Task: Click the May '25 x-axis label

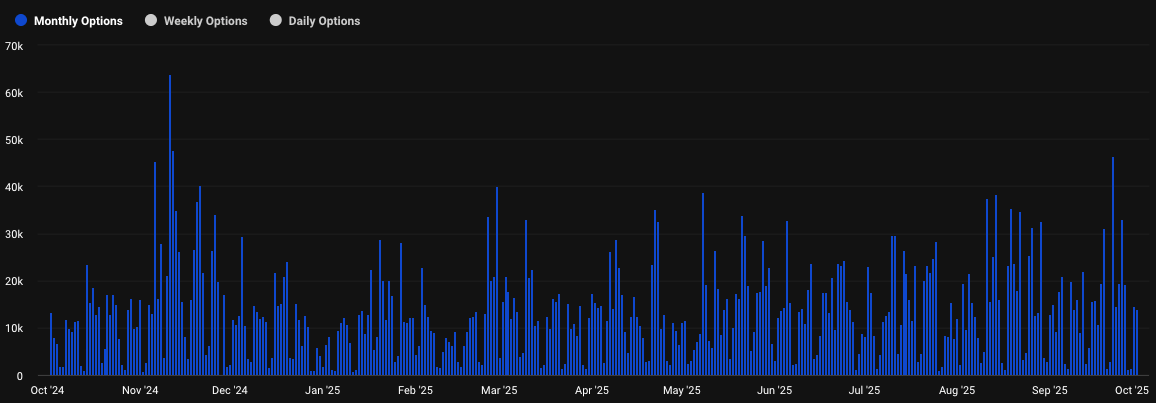Action: click(683, 390)
